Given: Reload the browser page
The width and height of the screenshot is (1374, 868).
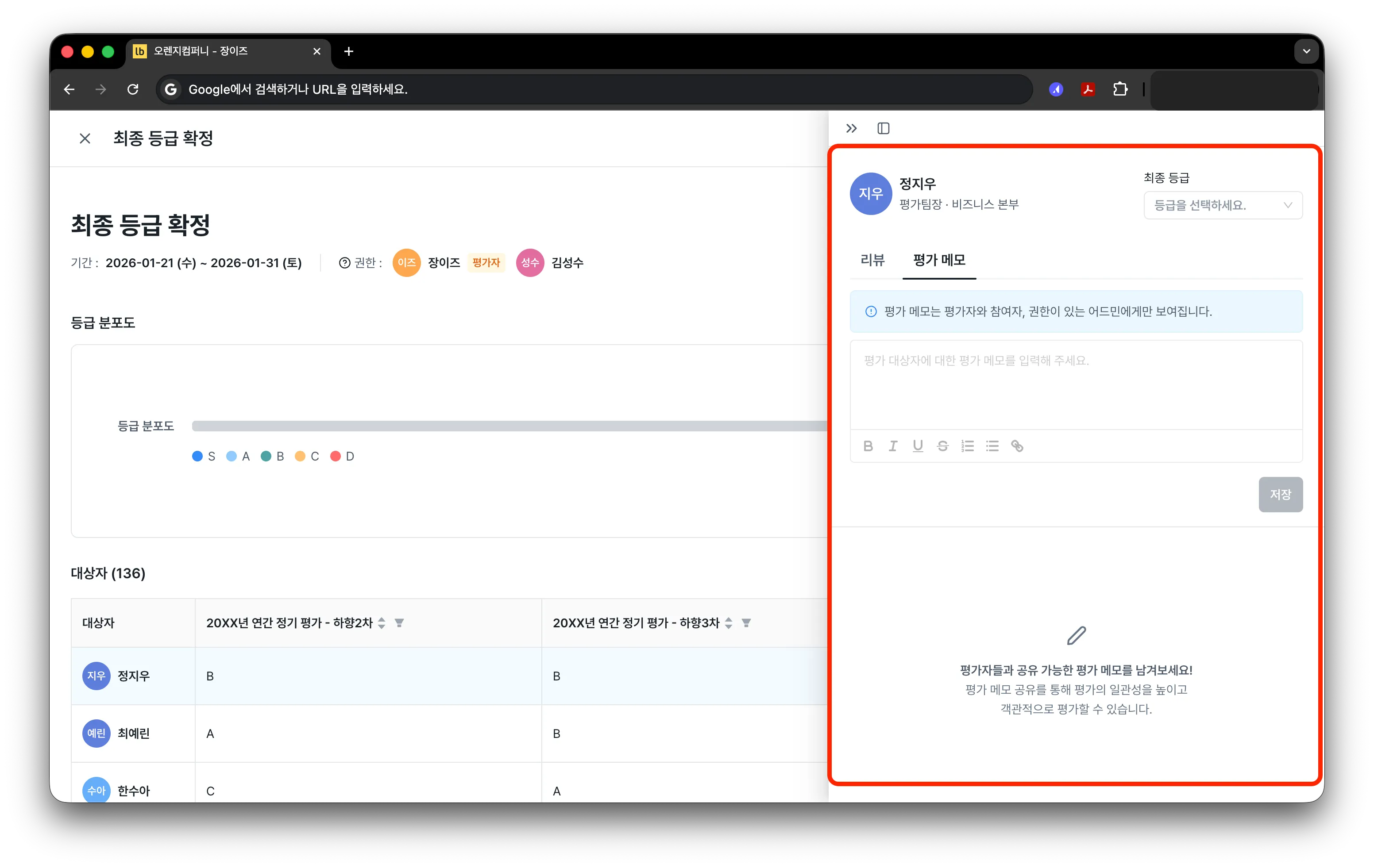Looking at the screenshot, I should click(133, 89).
